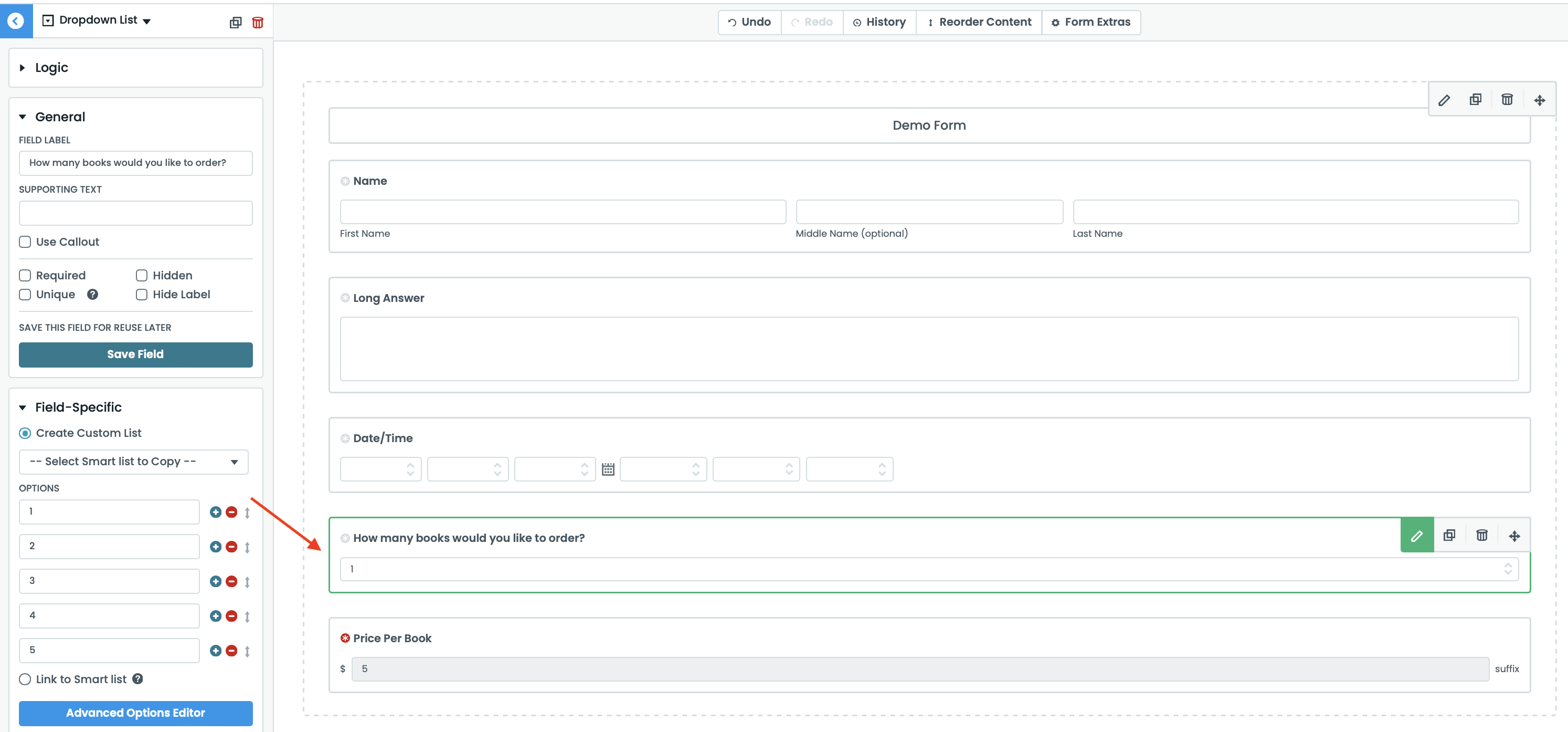Viewport: 1568px width, 732px height.
Task: Move the Demo Form header with the four-arrow icon
Action: 1539,99
